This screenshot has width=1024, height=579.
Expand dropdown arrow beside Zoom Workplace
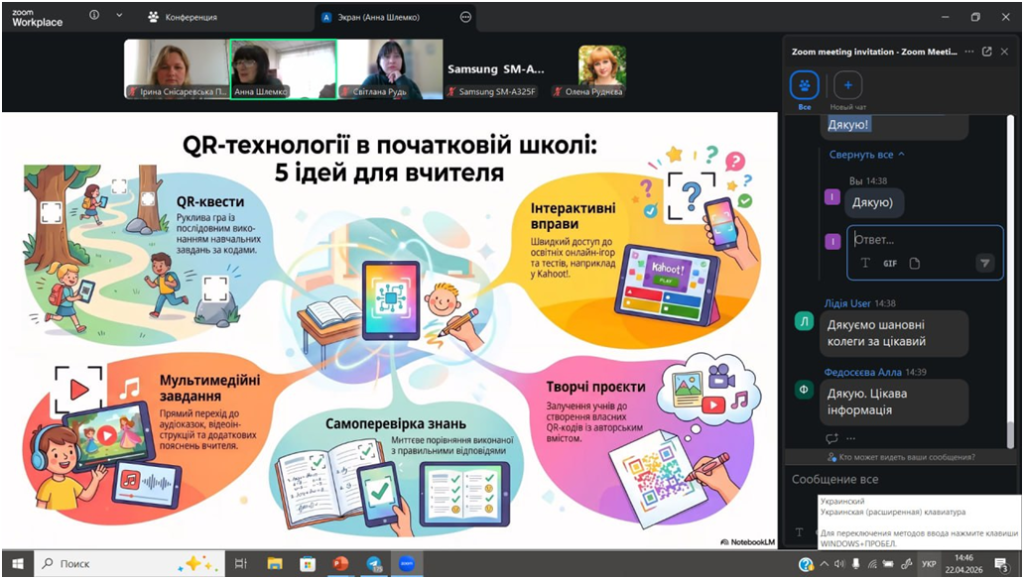120,16
